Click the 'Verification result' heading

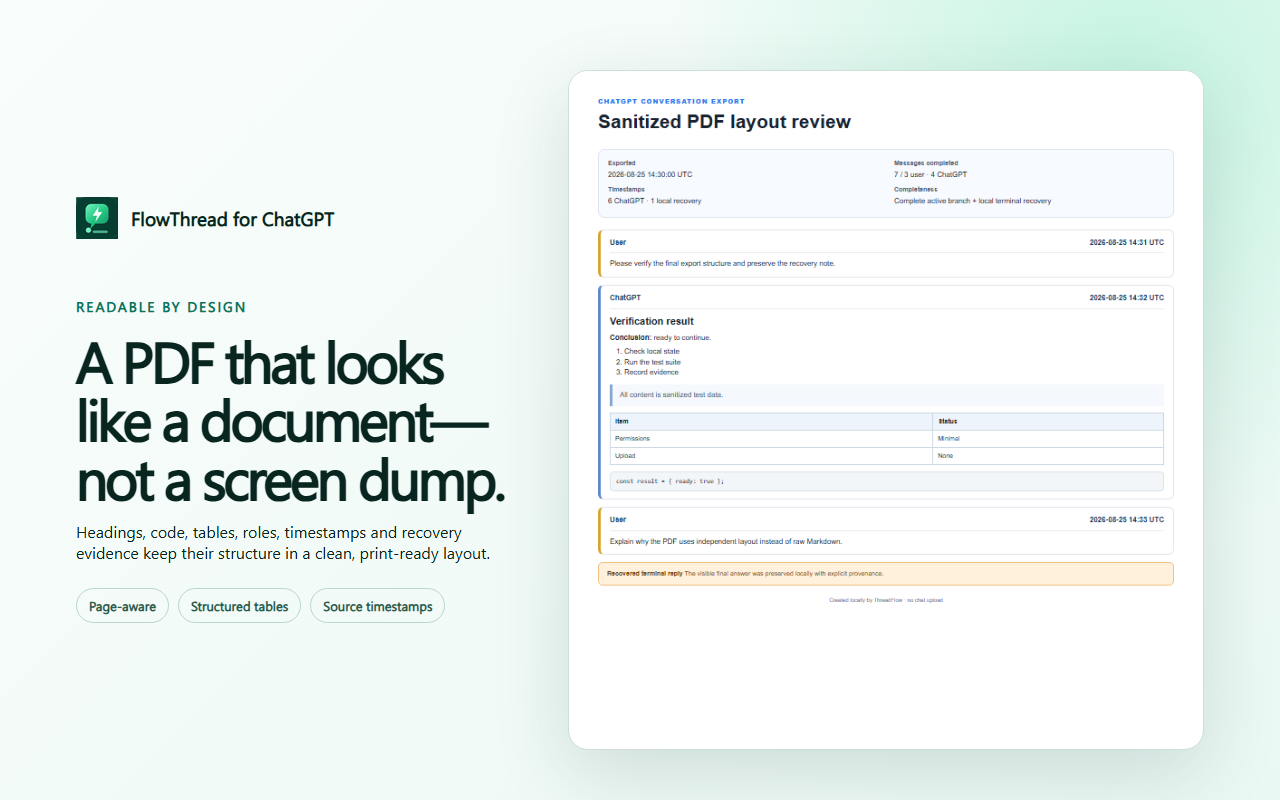click(x=651, y=321)
